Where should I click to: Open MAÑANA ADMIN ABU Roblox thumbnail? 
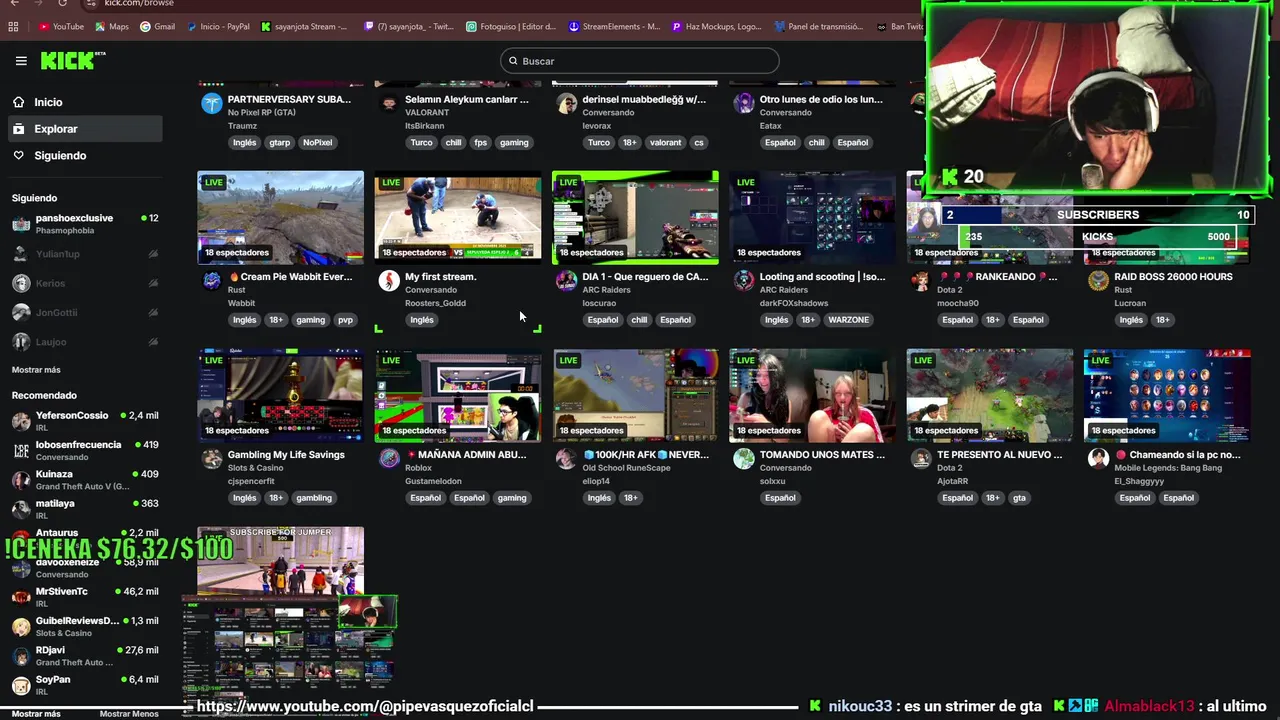[458, 395]
